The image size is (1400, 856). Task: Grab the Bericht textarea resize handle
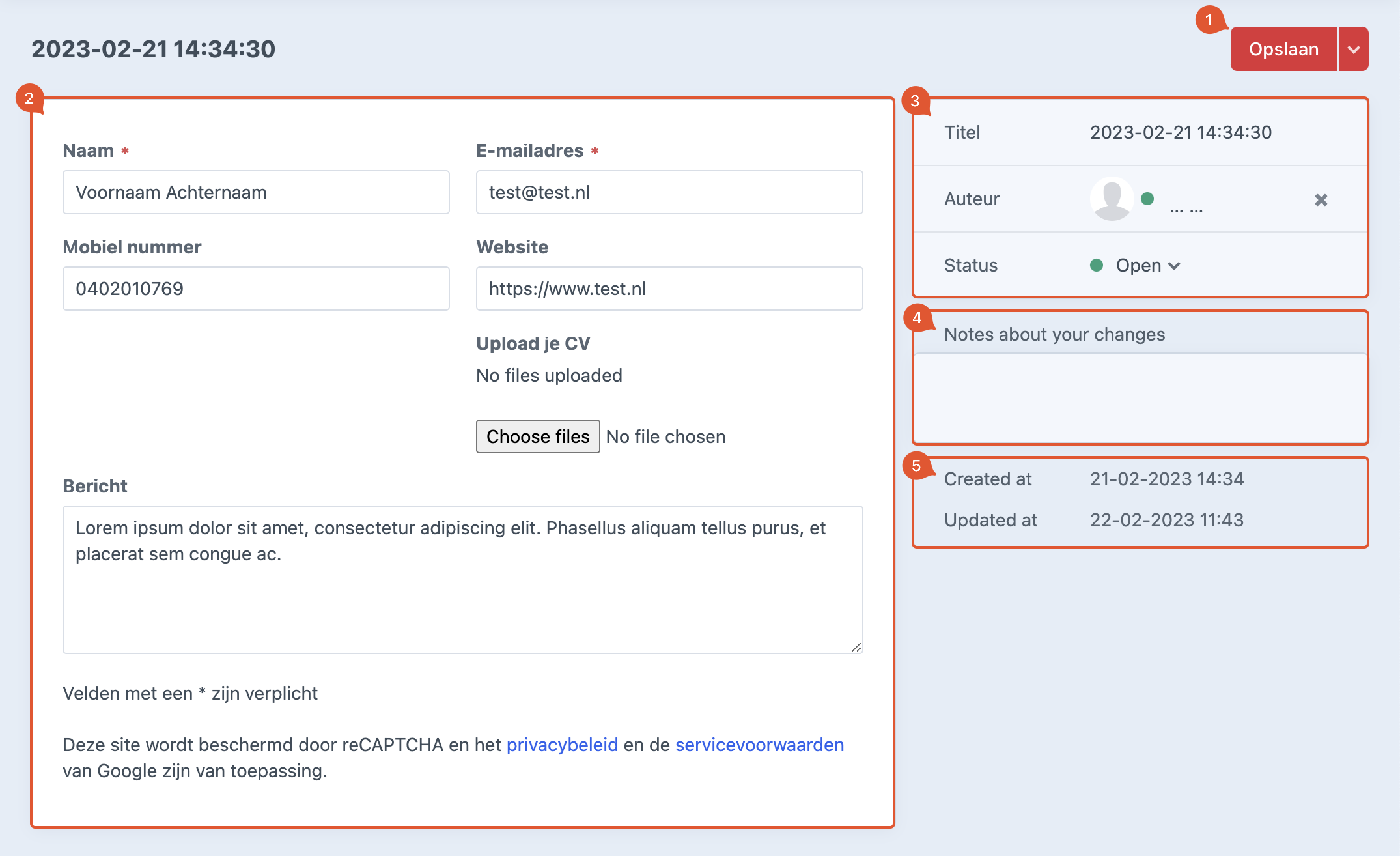pos(856,647)
